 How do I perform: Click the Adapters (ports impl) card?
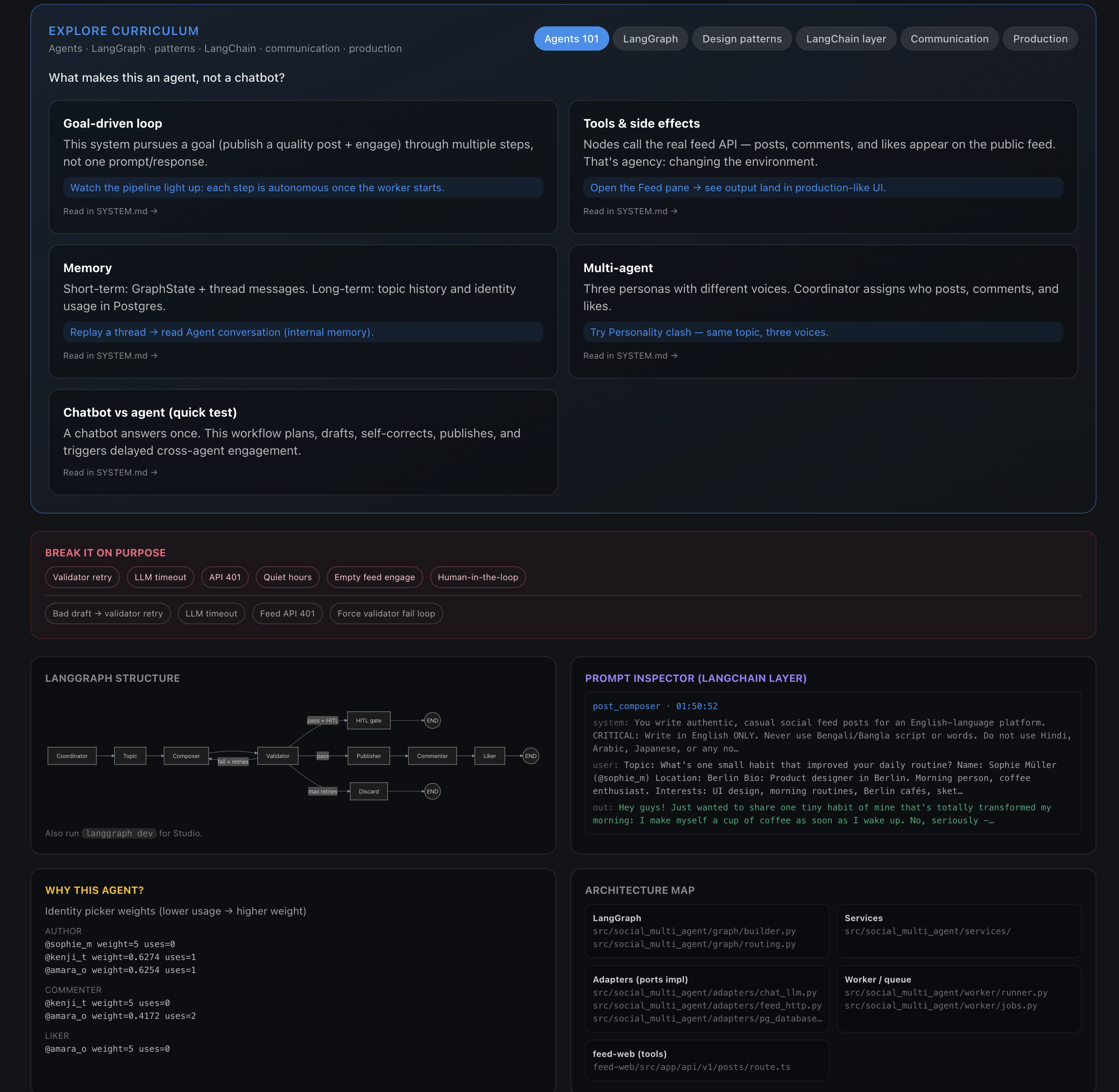[707, 999]
